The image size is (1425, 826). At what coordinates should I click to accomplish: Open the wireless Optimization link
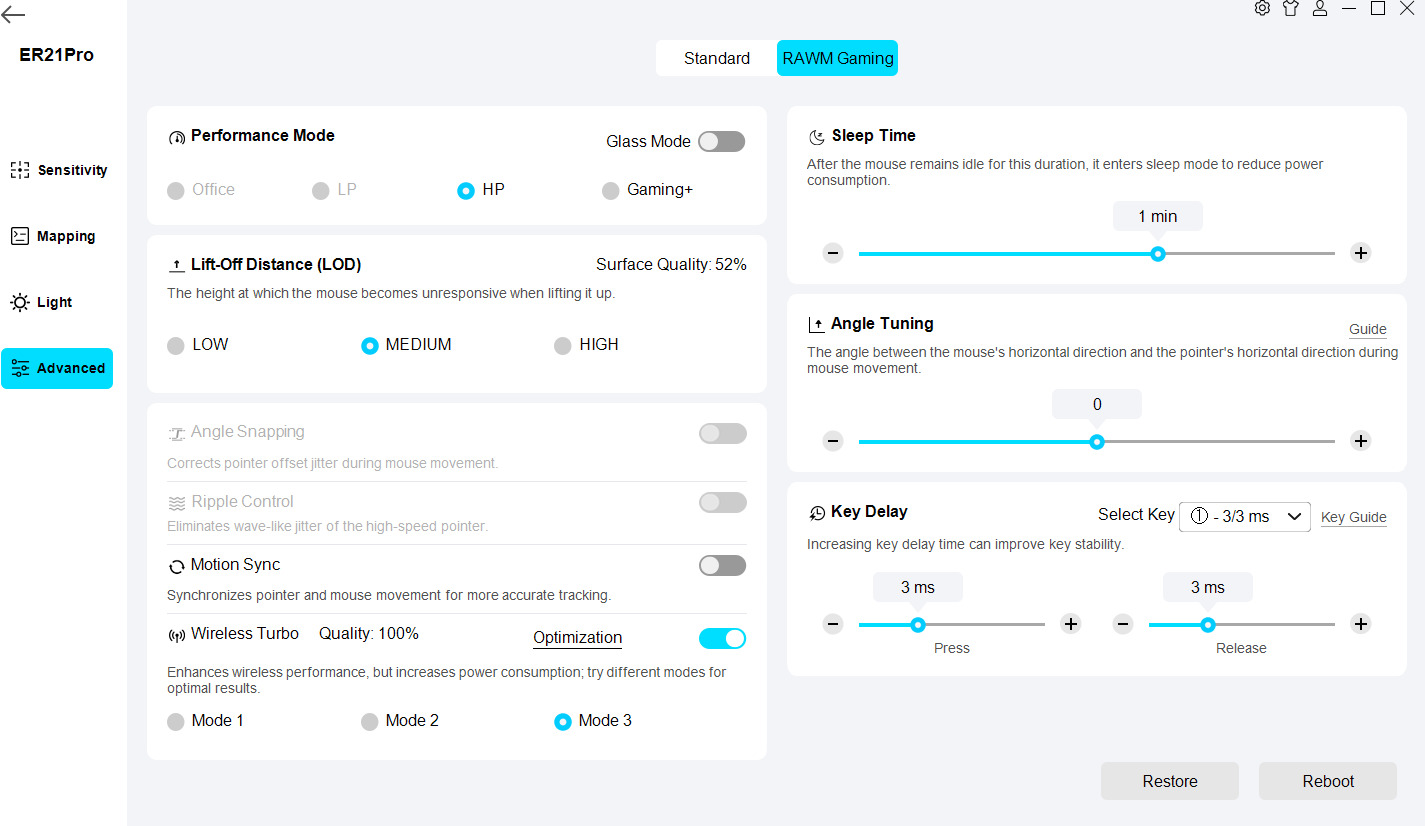[577, 638]
